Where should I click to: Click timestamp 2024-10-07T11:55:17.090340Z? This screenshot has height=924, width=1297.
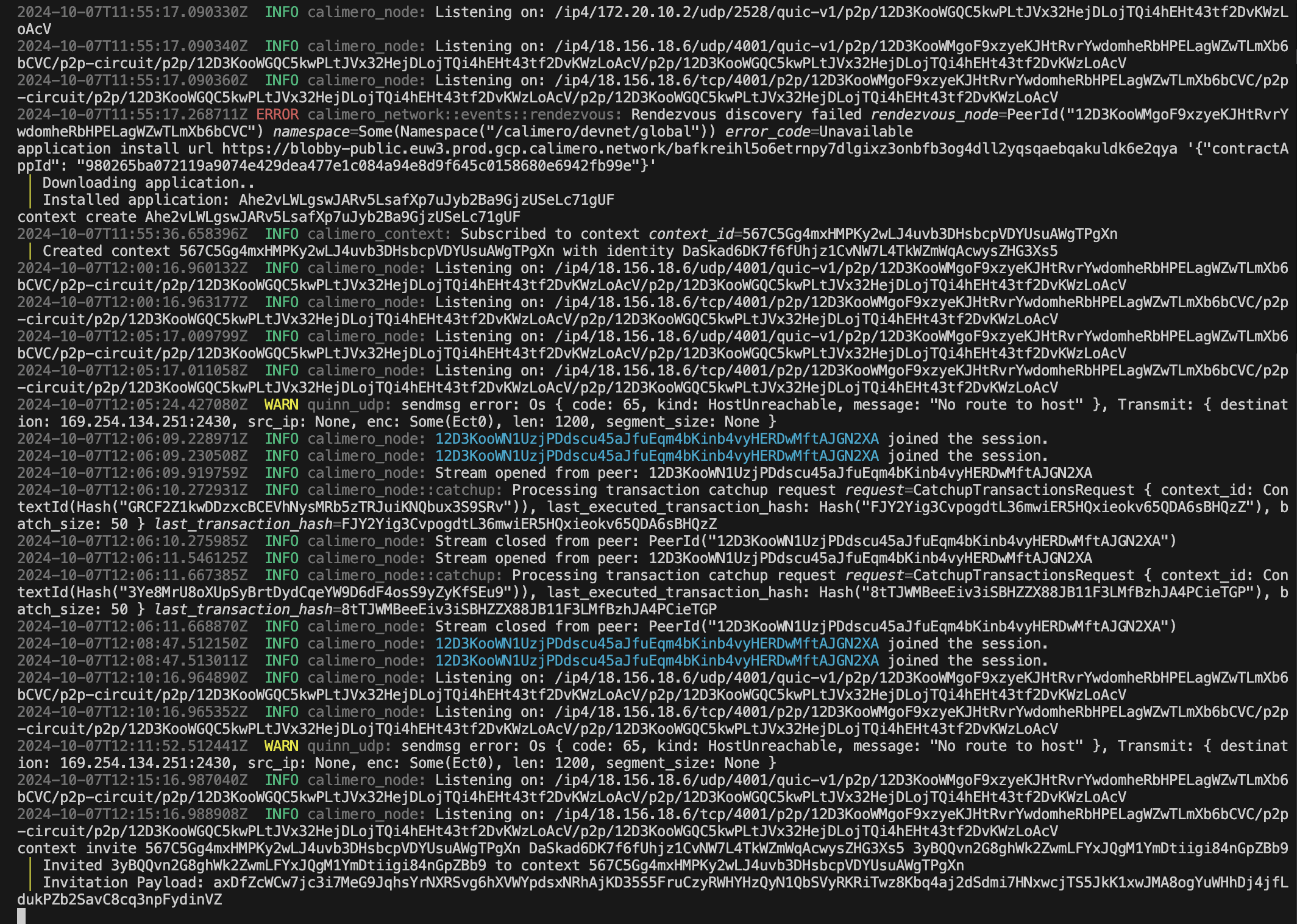[x=132, y=46]
